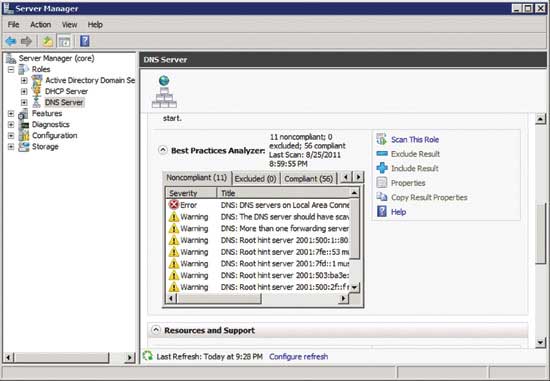Expand the Diagnostics tree node

[11, 125]
